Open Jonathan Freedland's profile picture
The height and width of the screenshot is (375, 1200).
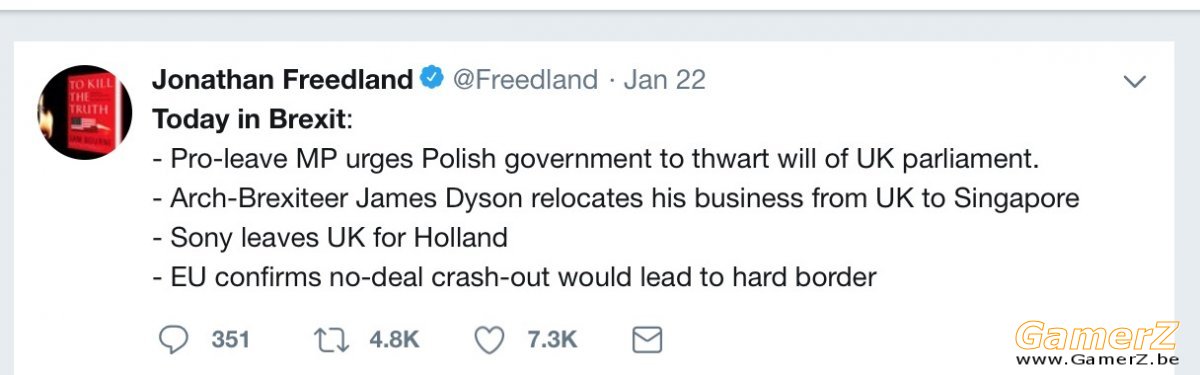(x=84, y=112)
